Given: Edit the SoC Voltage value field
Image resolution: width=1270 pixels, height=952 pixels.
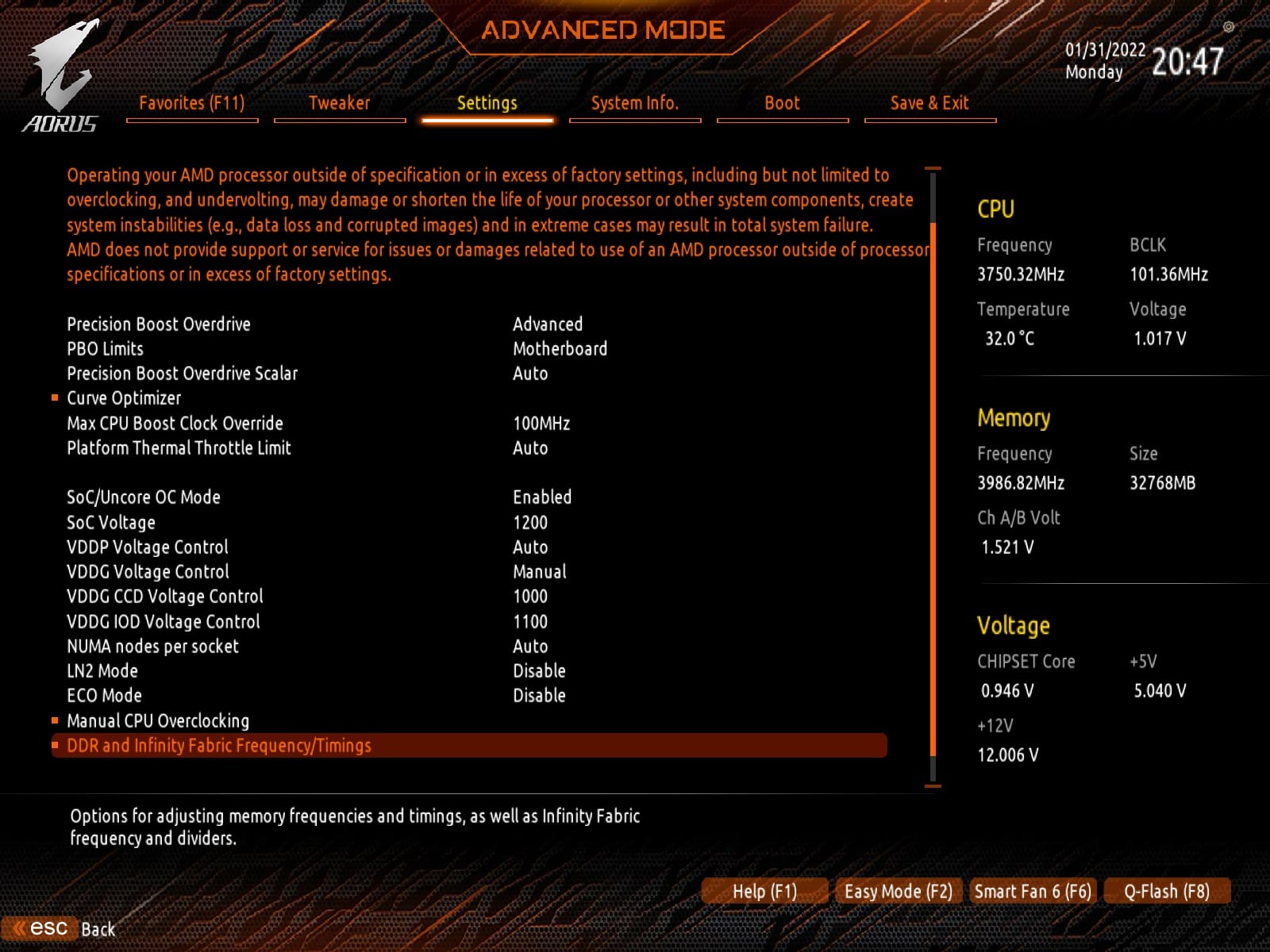Looking at the screenshot, I should coord(529,522).
